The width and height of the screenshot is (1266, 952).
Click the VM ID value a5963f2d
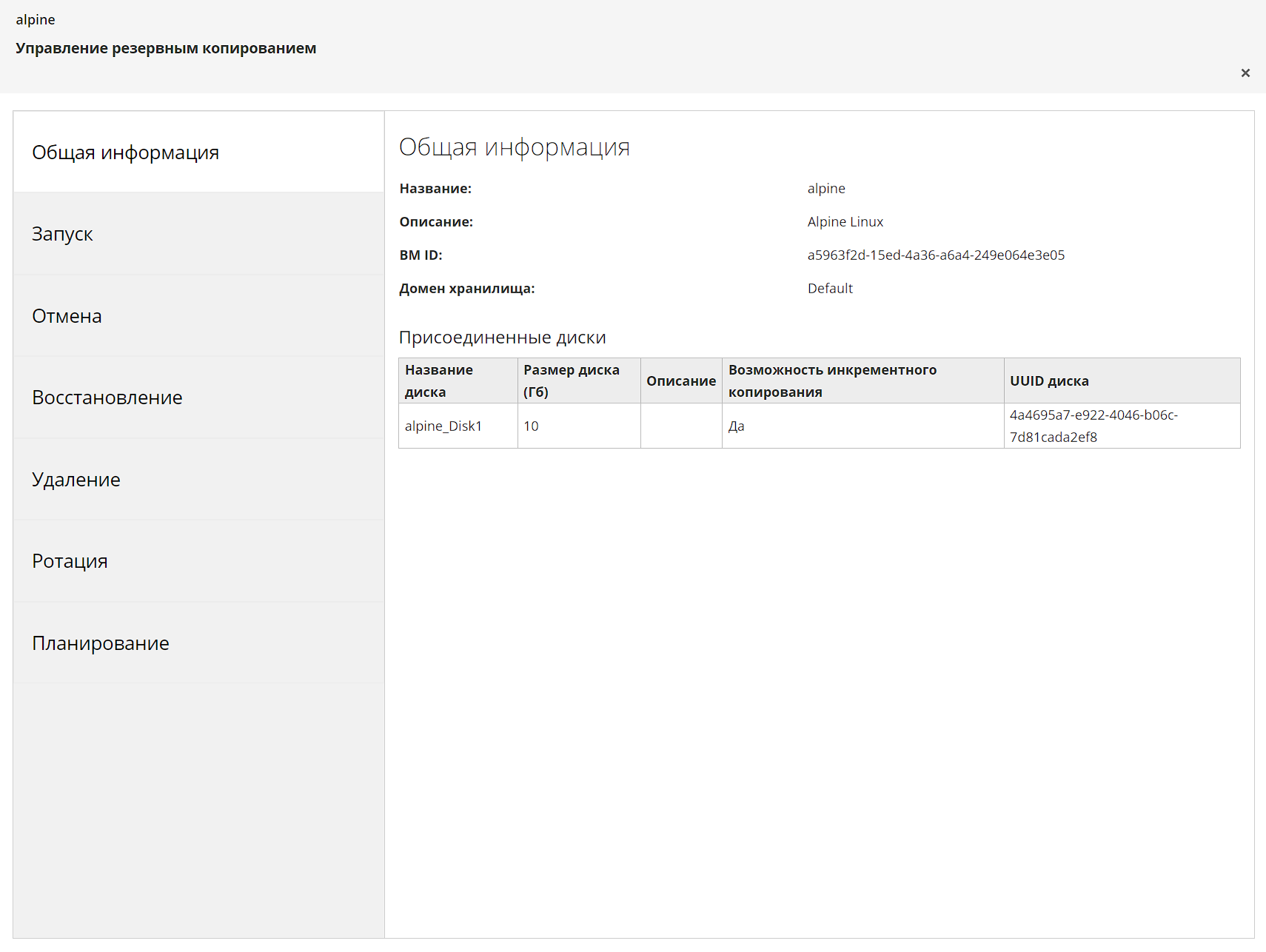936,255
